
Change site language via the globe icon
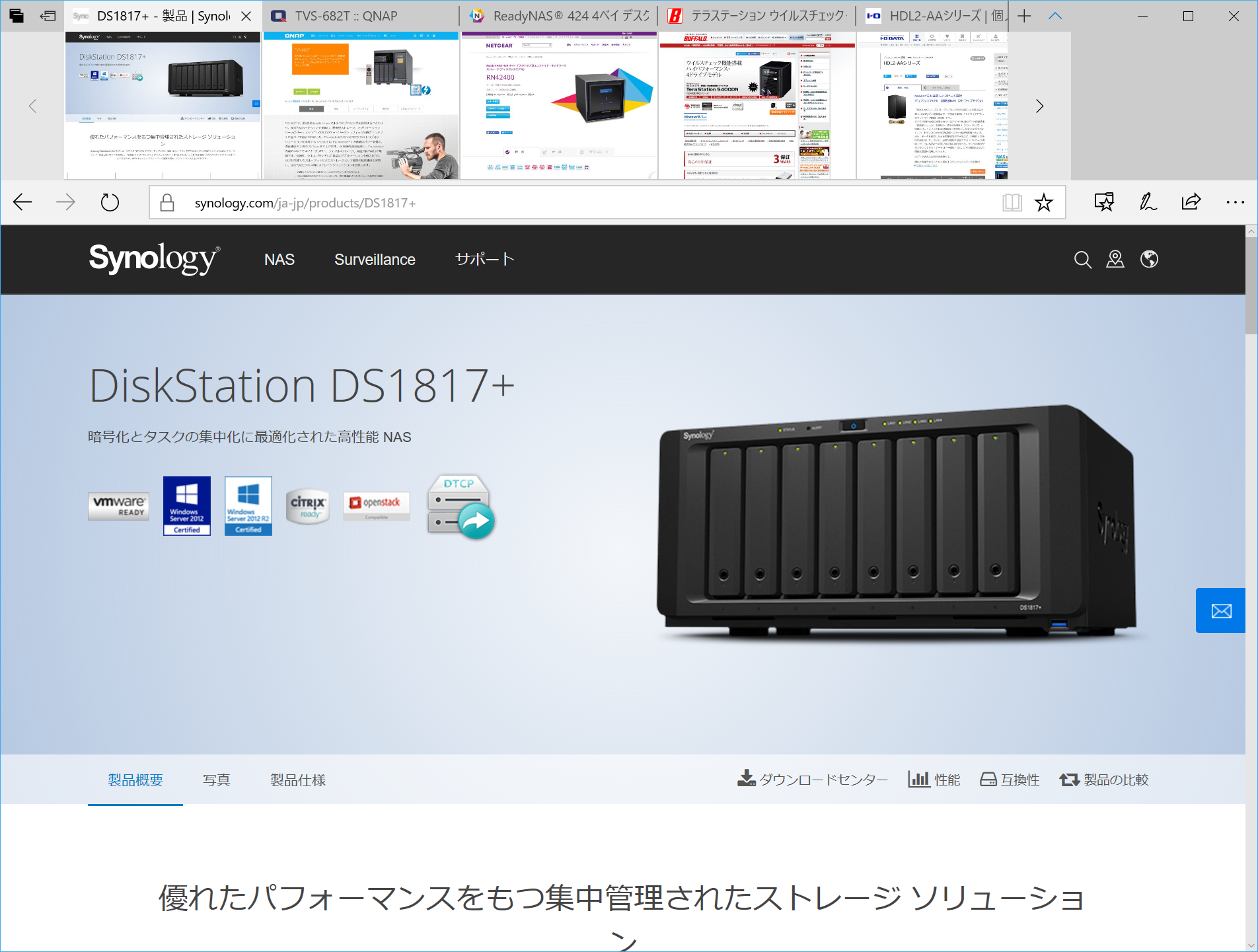coord(1149,260)
